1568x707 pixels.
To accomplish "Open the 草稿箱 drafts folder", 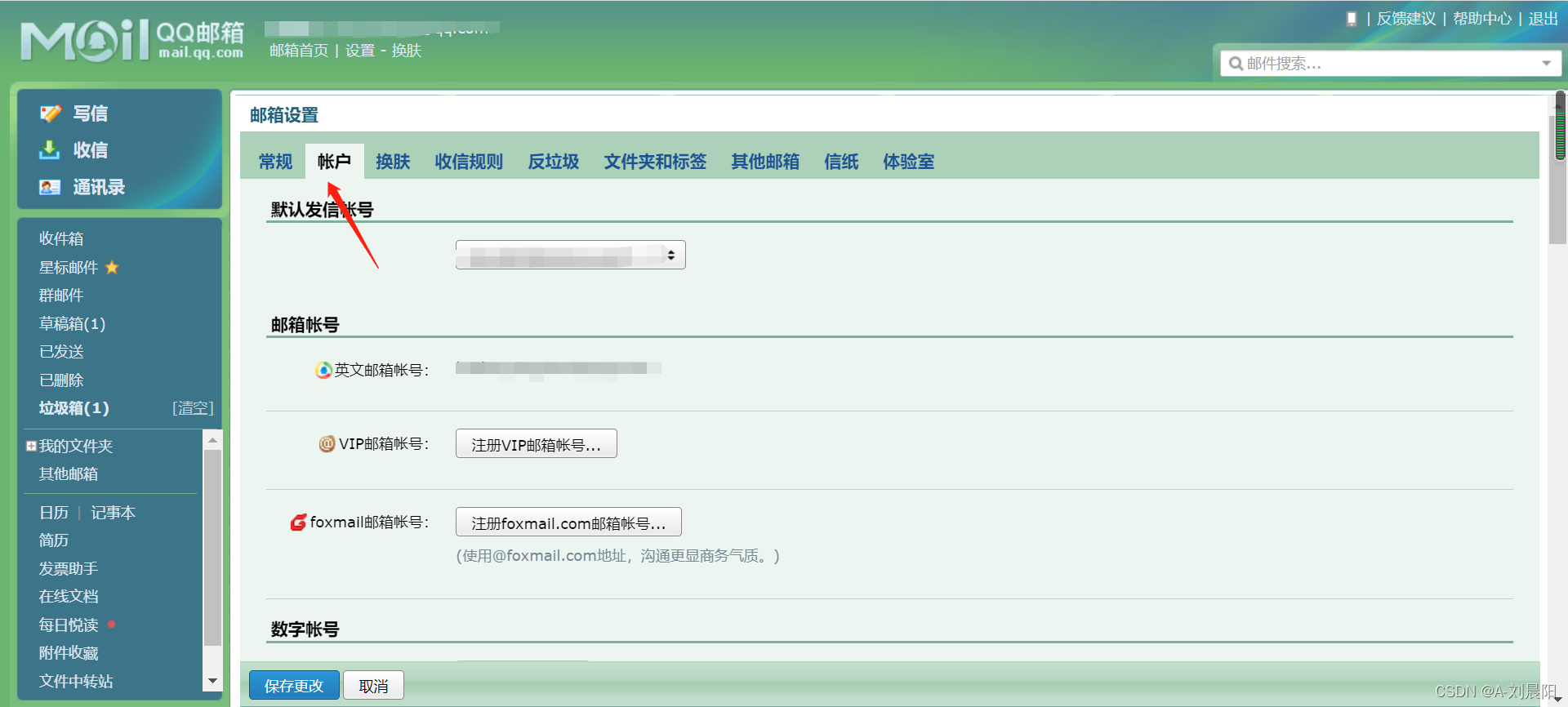I will [x=72, y=324].
